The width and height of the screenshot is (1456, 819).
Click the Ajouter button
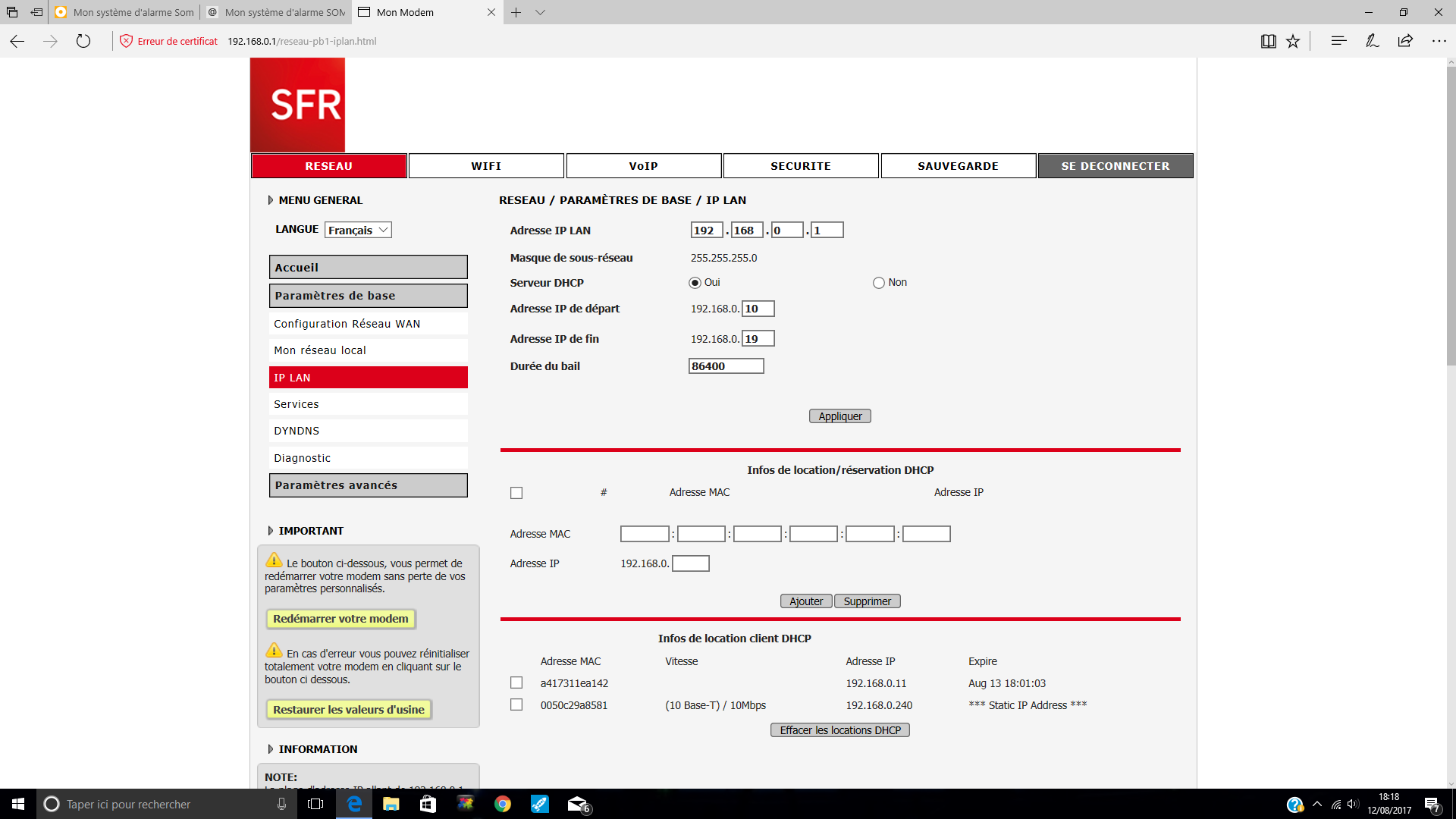[x=806, y=601]
